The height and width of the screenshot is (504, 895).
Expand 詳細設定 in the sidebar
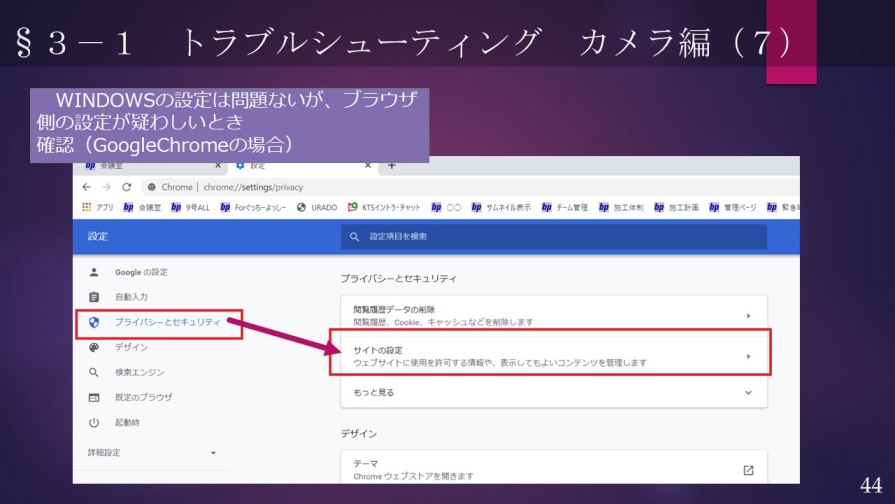(152, 453)
